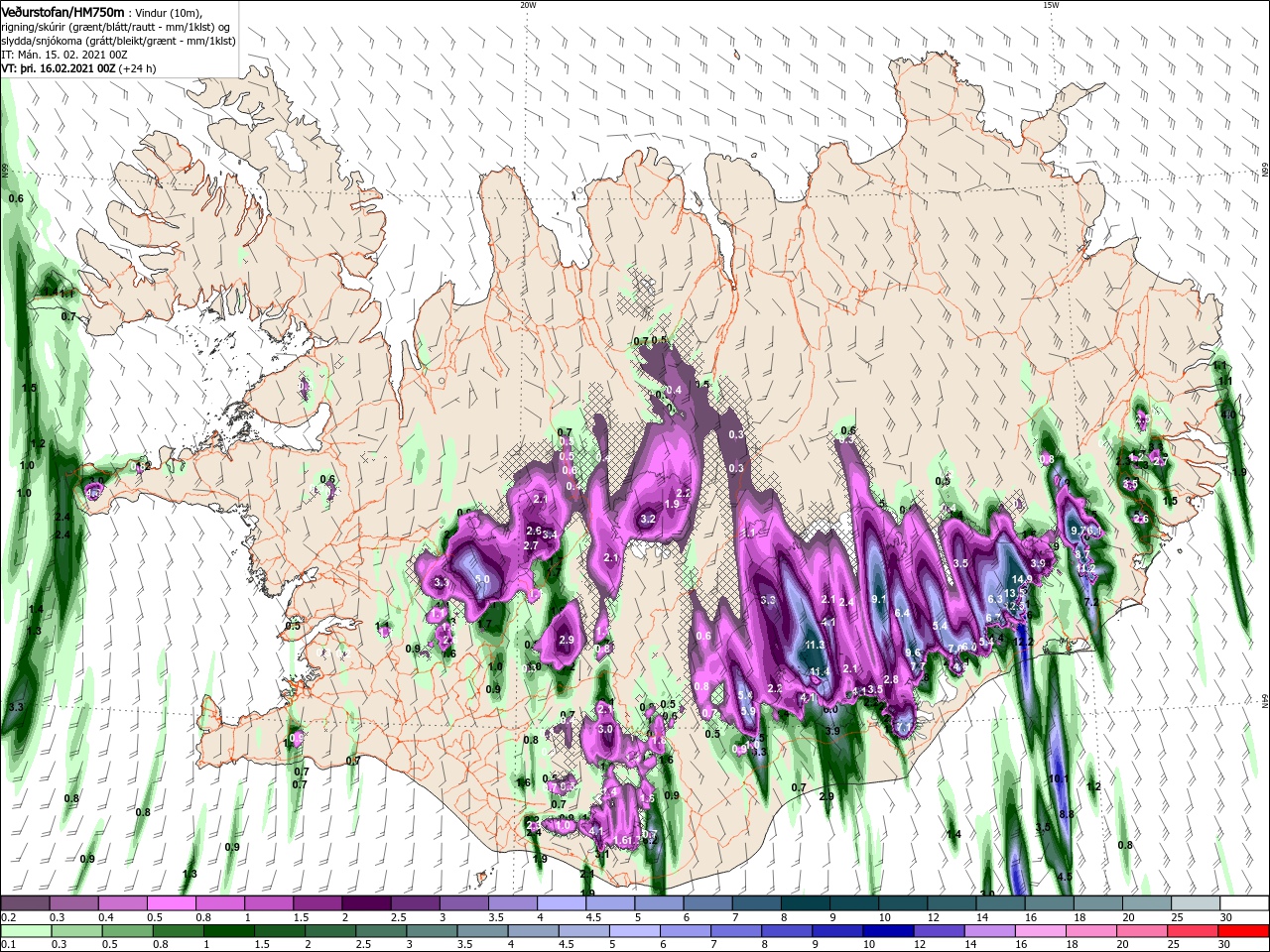Click the lavender 4–4.5 upper legend swatch
This screenshot has width=1270, height=952.
562,902
